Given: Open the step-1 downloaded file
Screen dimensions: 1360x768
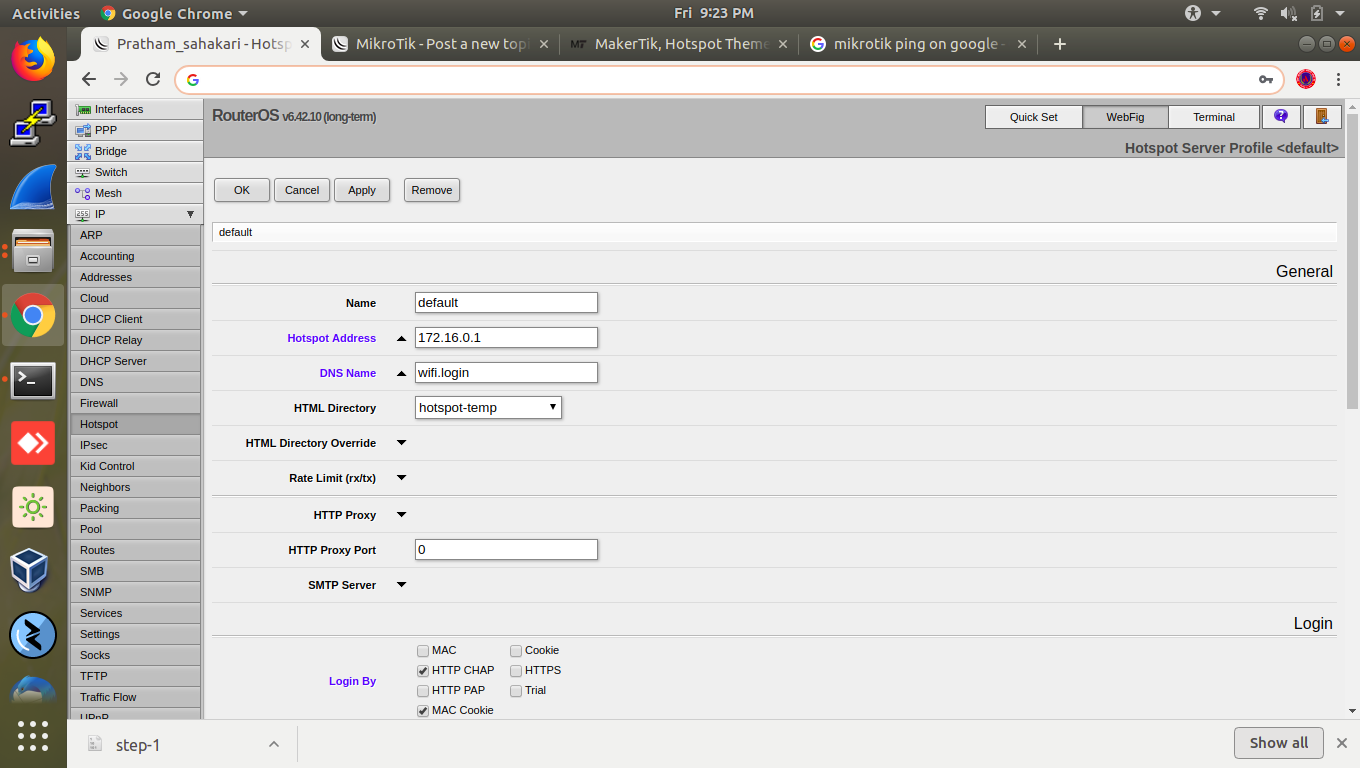Looking at the screenshot, I should [138, 745].
